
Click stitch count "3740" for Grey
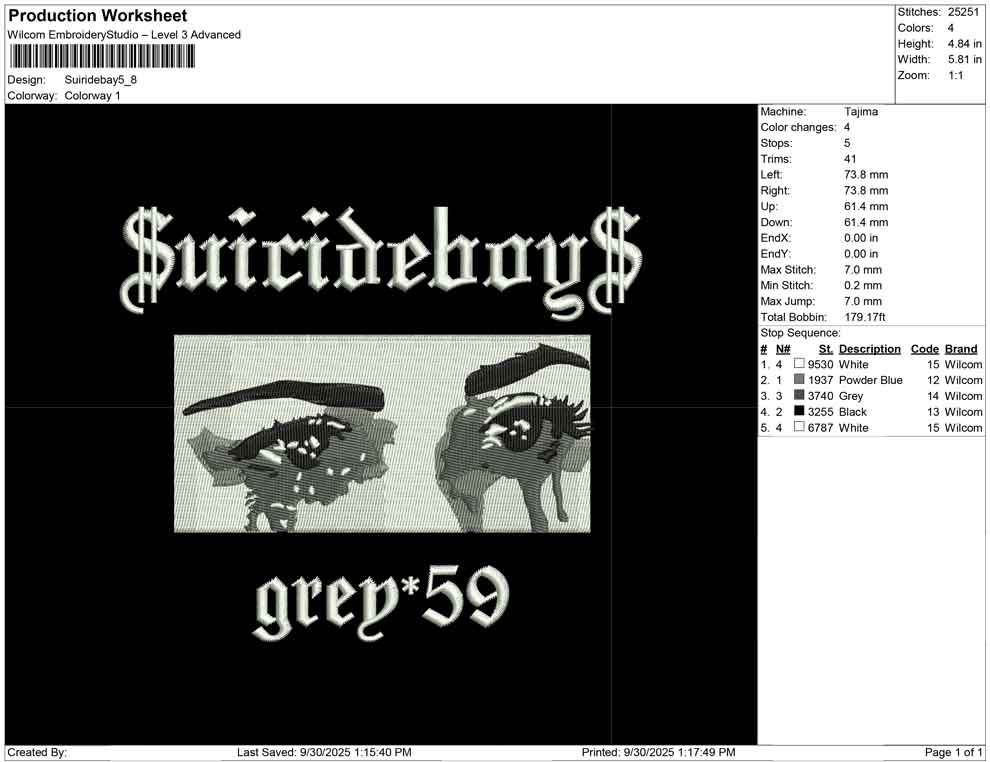point(820,396)
